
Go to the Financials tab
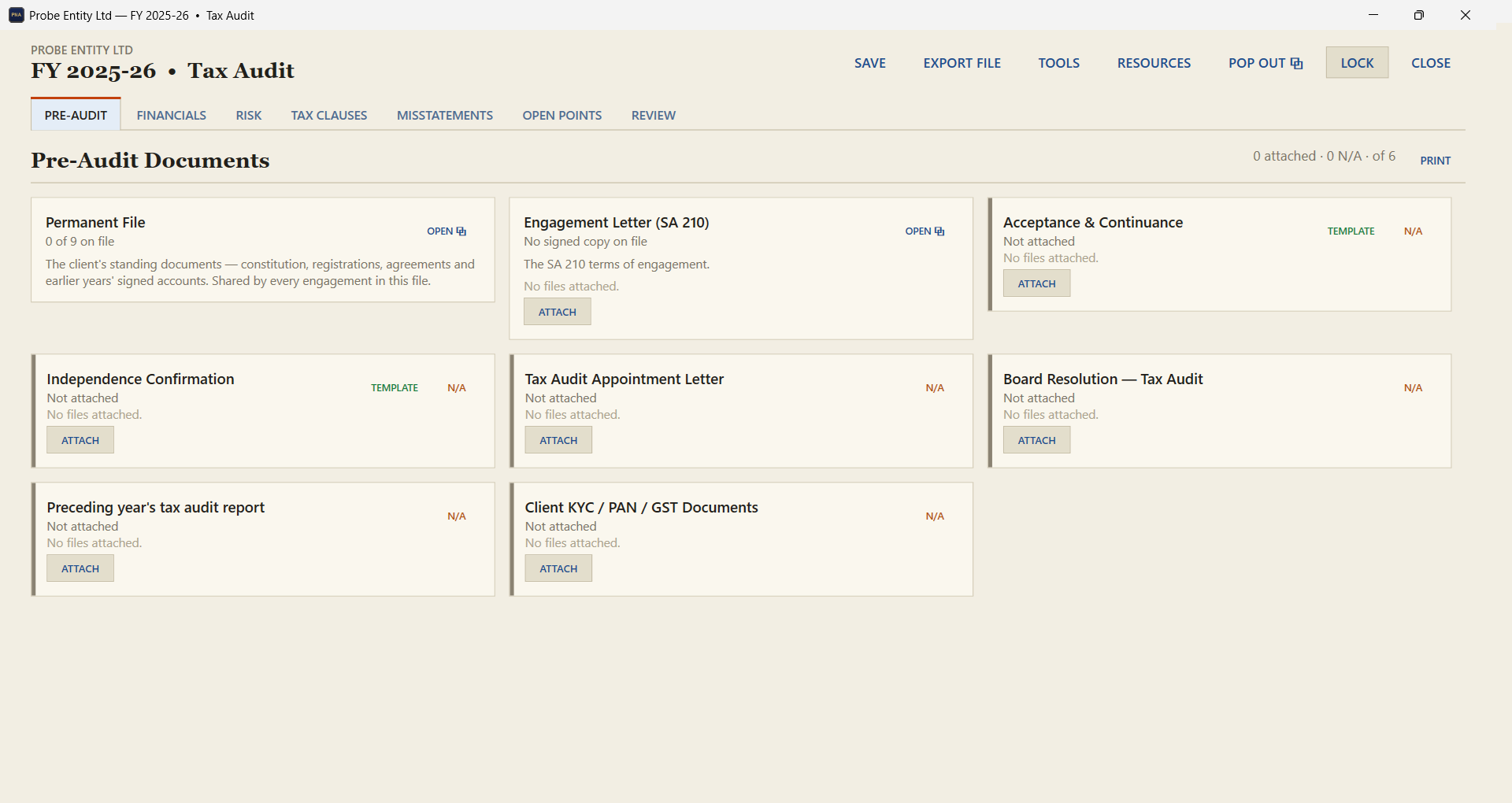click(171, 115)
